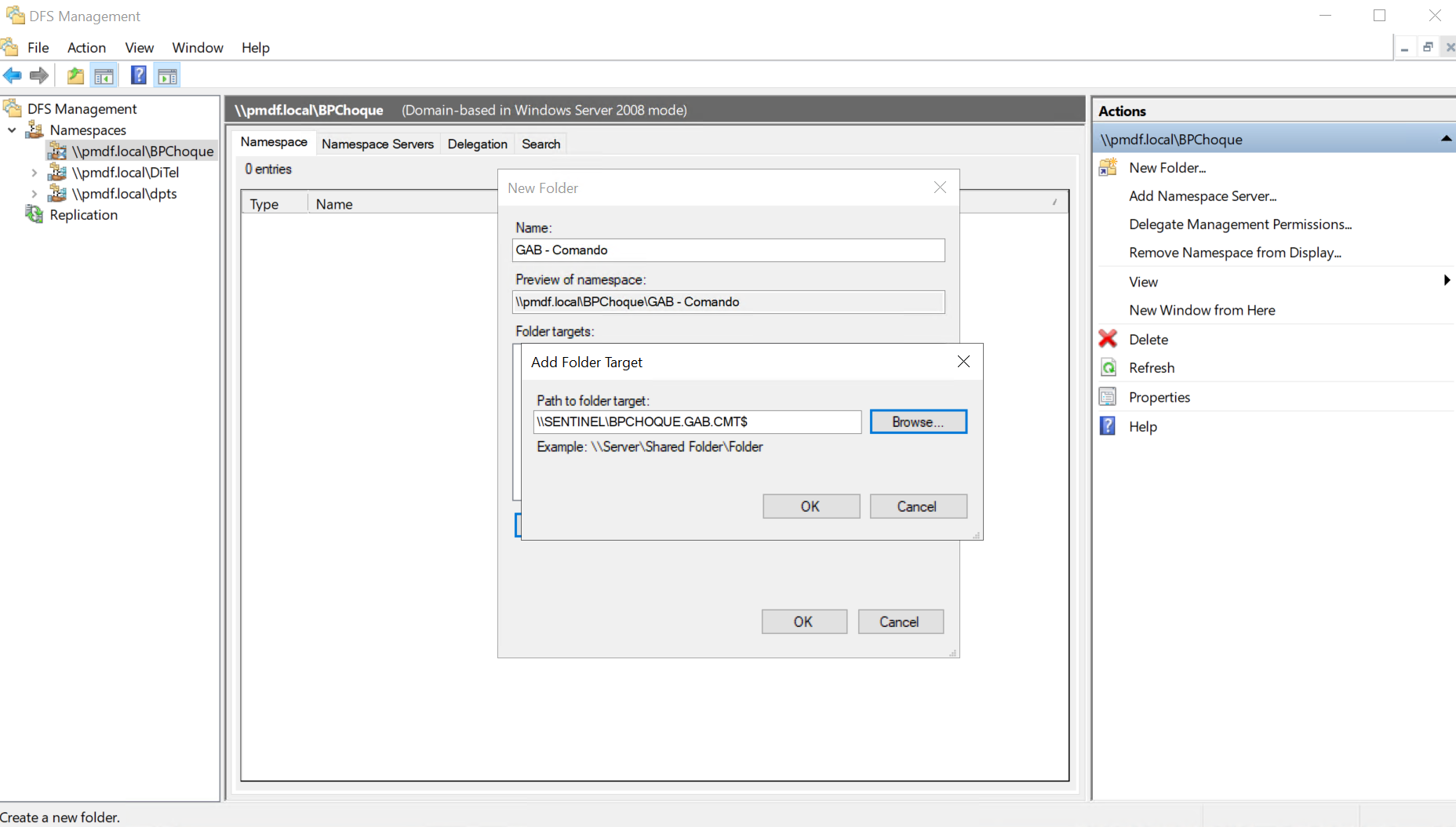Click the blue Help toolbar icon
This screenshot has width=1456, height=827.
(x=138, y=76)
